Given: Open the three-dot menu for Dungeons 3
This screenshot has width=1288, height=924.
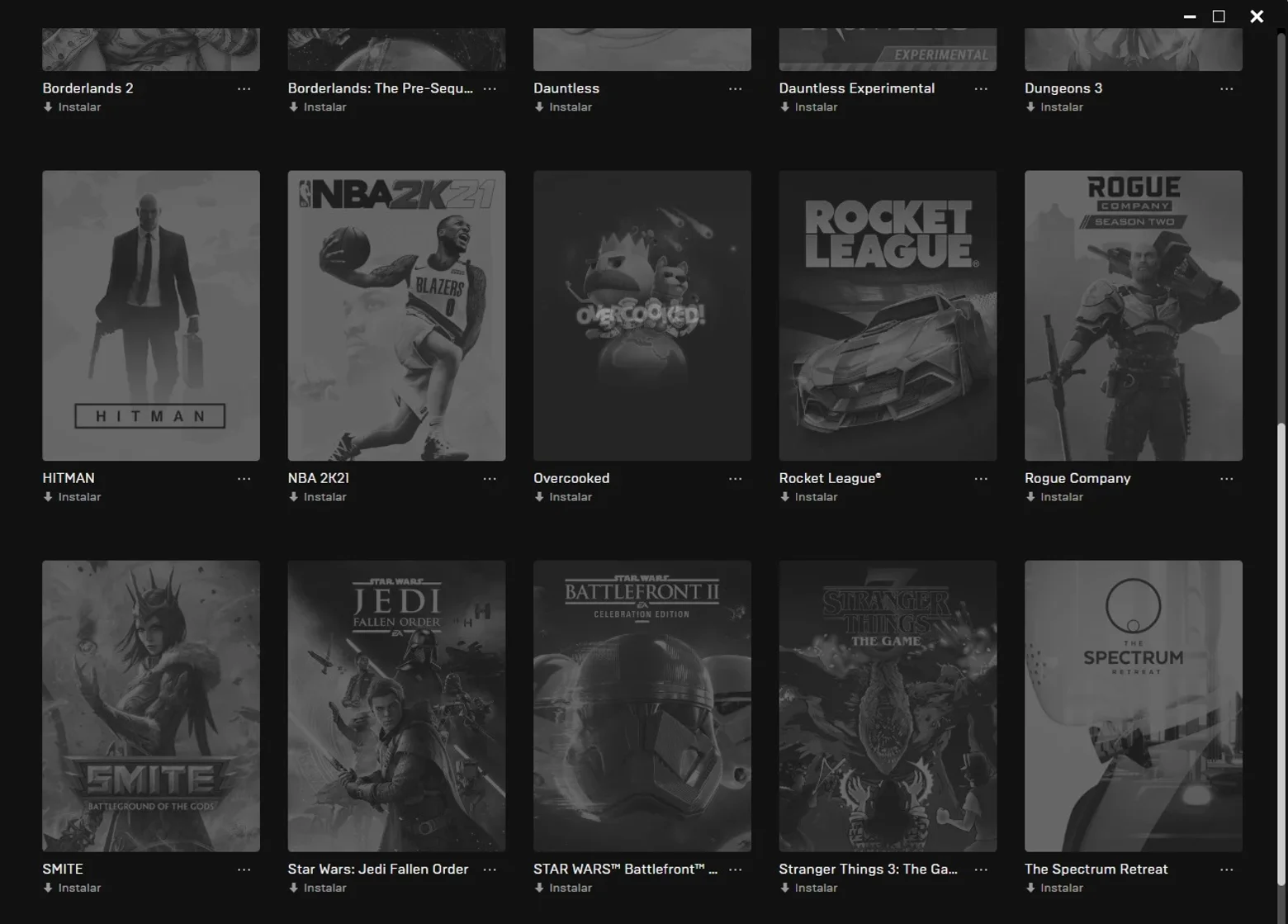Looking at the screenshot, I should point(1226,88).
